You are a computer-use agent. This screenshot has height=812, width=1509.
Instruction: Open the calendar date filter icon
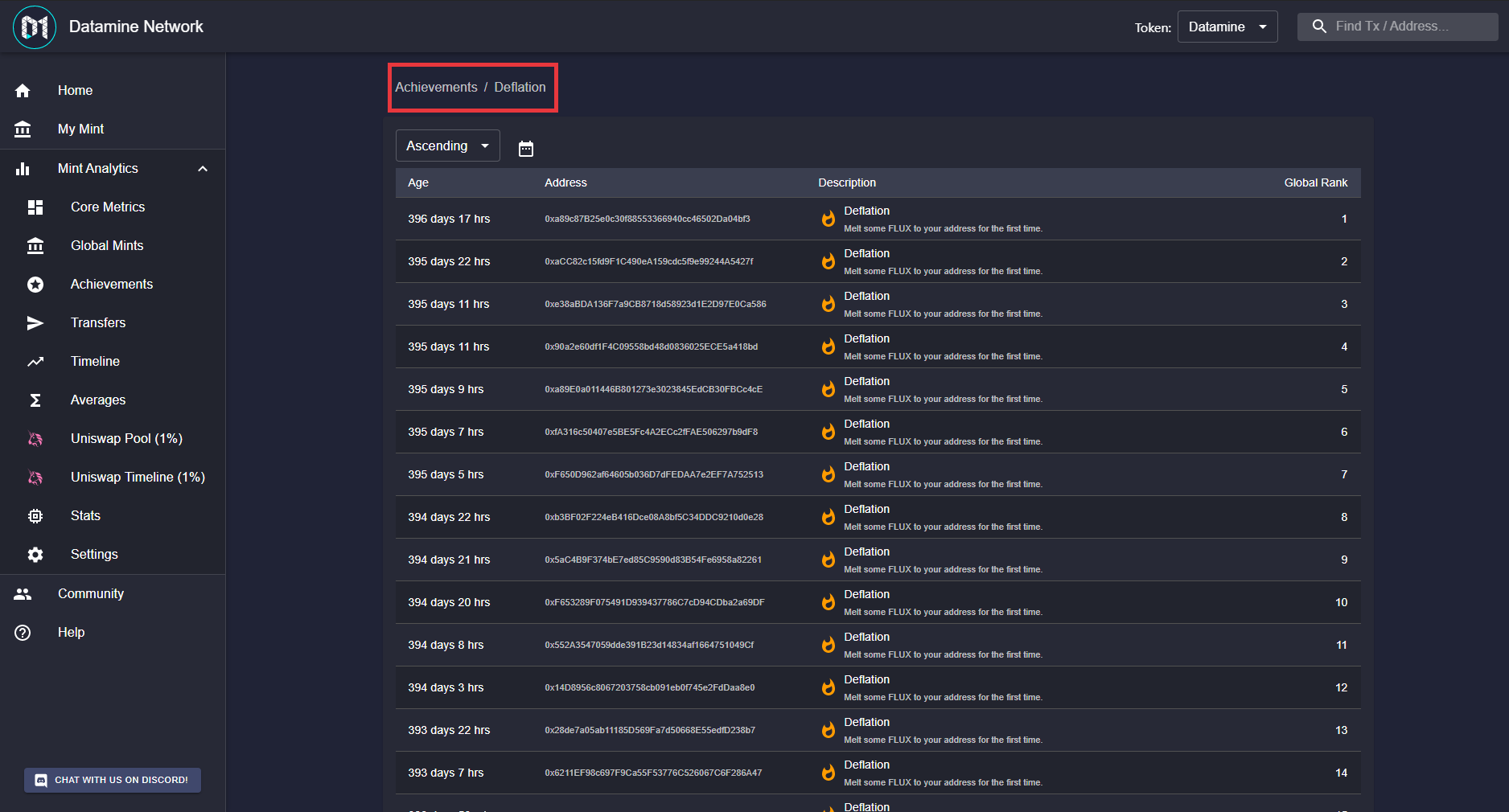pos(526,148)
